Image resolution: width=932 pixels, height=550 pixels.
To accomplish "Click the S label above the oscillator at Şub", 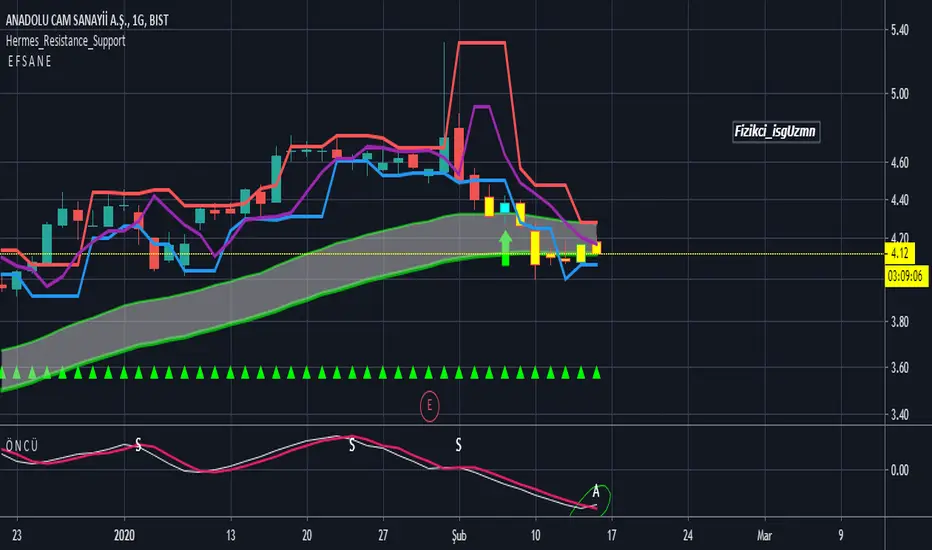I will tap(458, 445).
